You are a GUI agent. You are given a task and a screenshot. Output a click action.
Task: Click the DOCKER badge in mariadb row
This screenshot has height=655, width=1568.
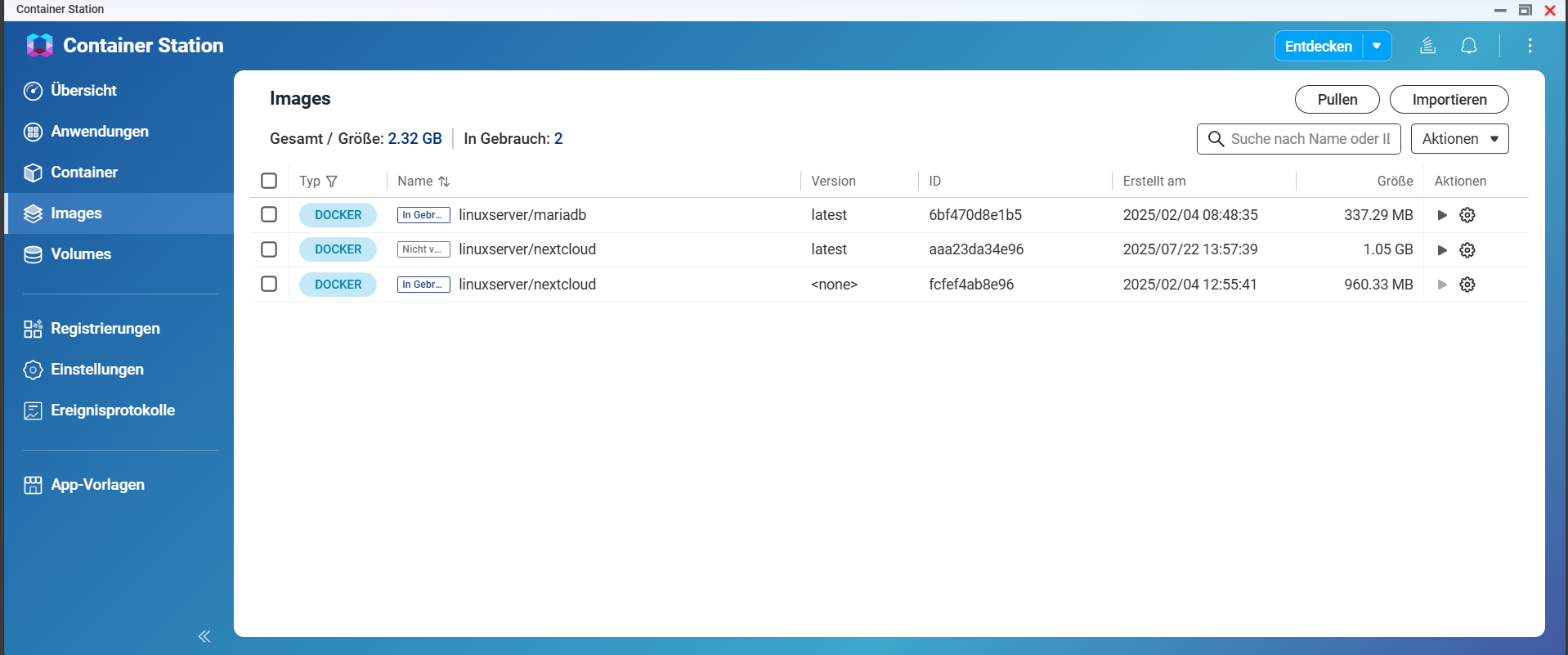coord(338,215)
